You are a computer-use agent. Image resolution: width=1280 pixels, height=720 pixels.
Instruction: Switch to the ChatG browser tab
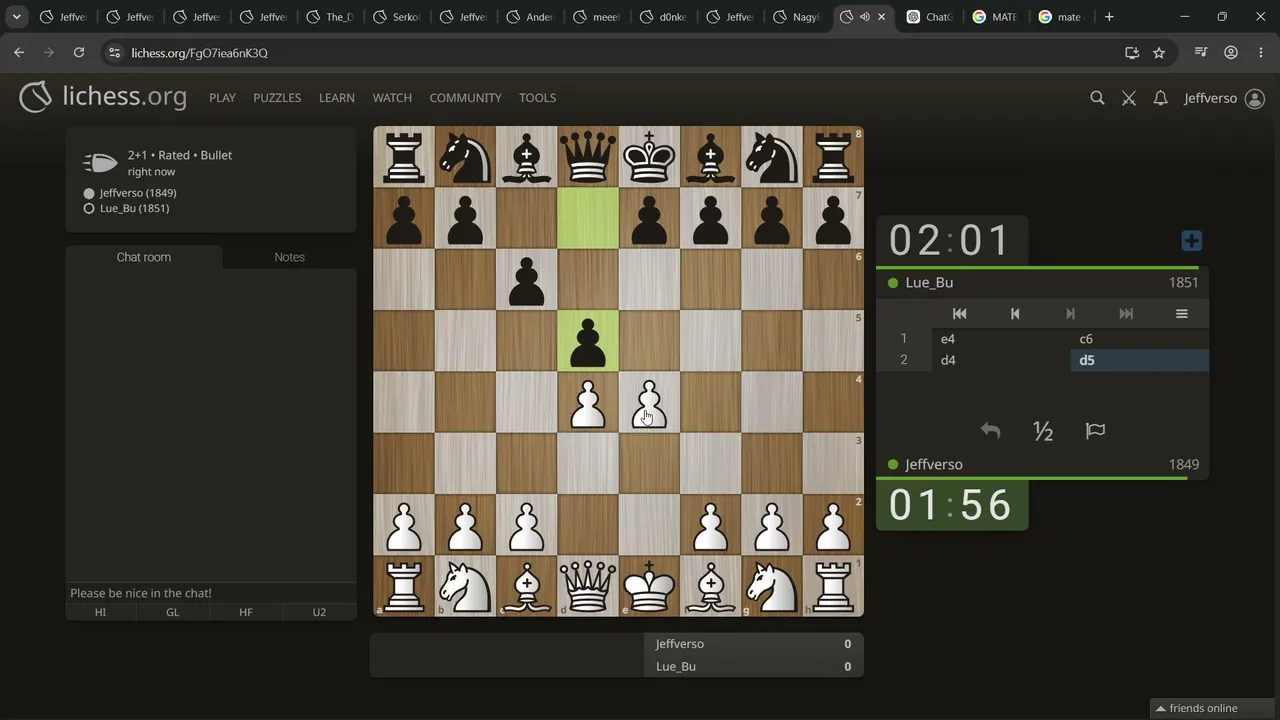click(x=929, y=17)
